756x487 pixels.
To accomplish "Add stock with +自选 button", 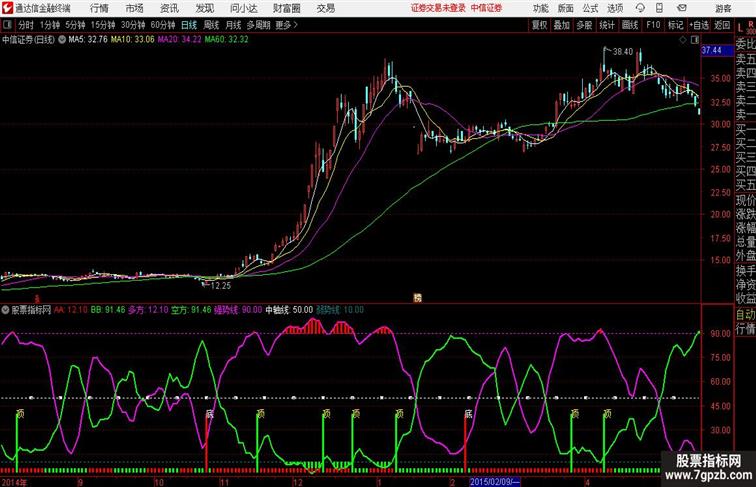I will [x=699, y=25].
